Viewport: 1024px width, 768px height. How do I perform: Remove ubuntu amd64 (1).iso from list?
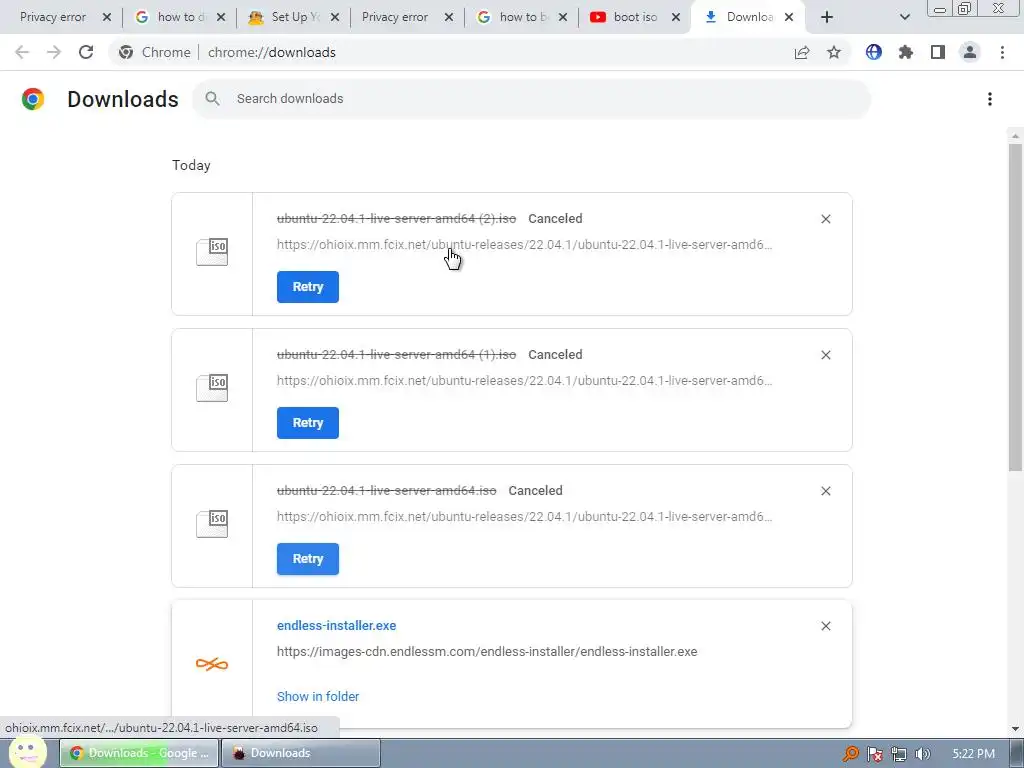click(x=825, y=355)
